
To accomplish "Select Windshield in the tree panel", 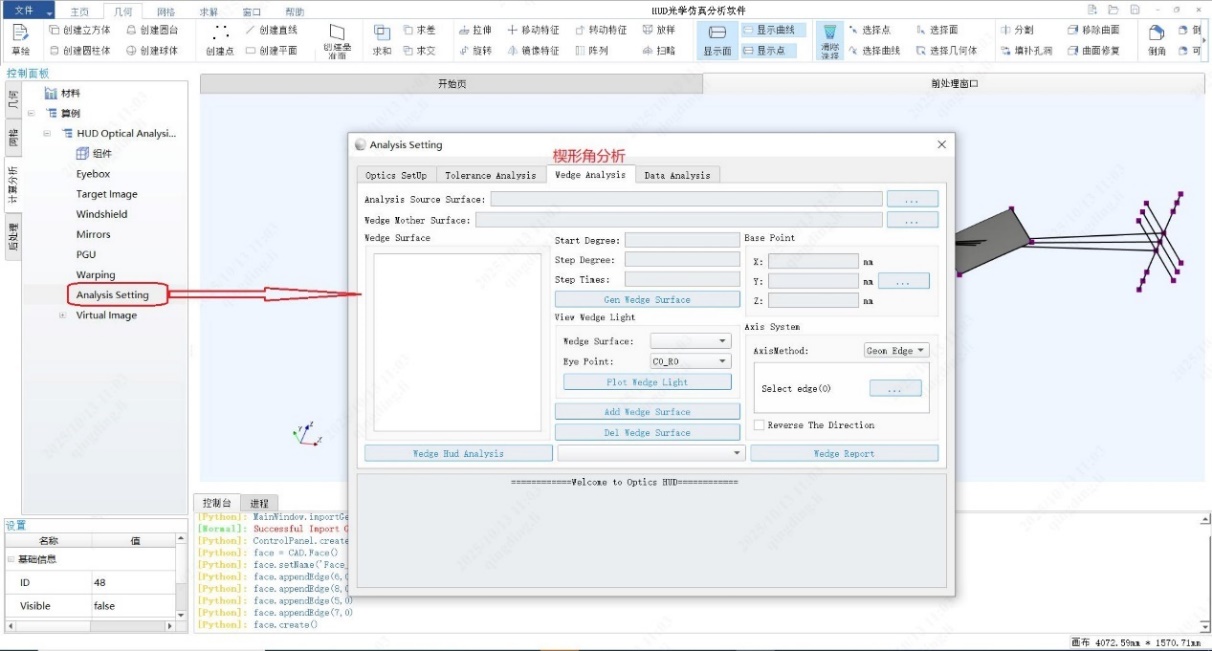I will [x=102, y=214].
